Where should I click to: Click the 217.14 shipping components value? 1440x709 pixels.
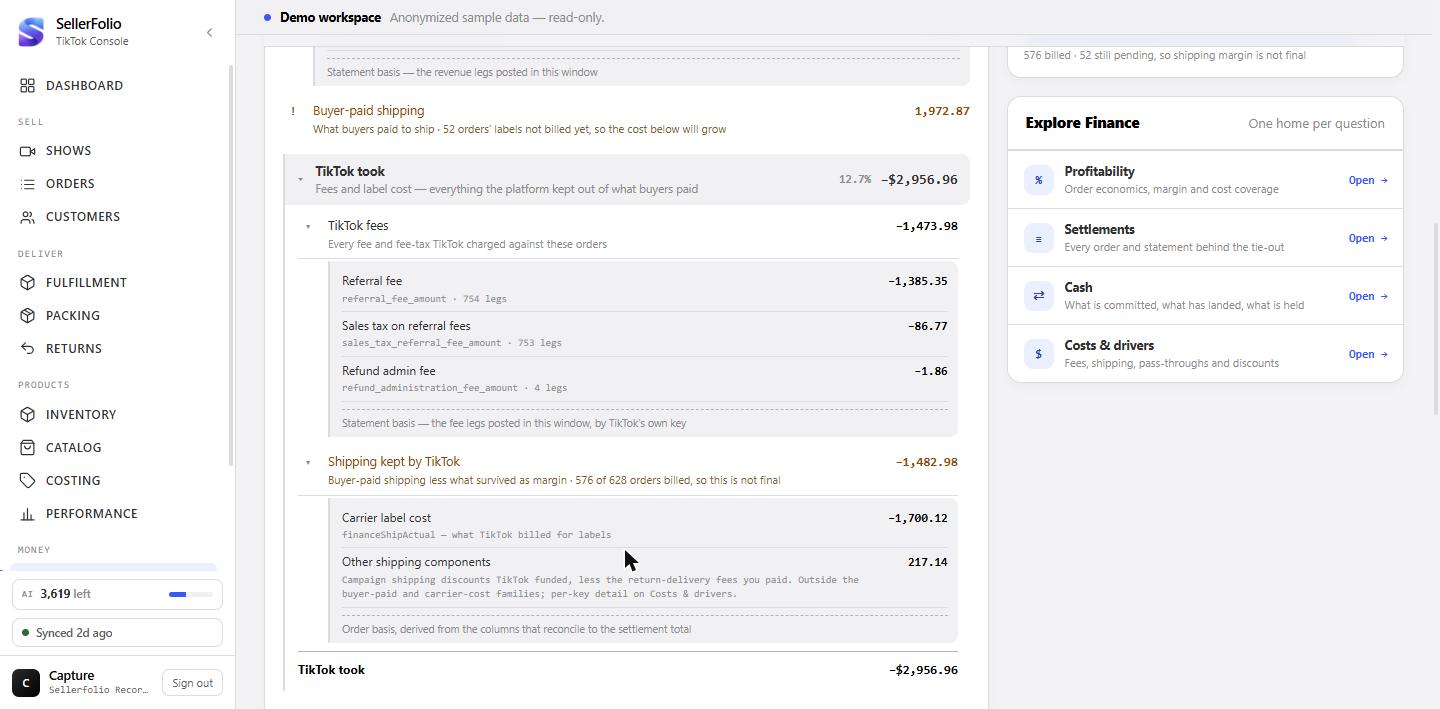(928, 562)
